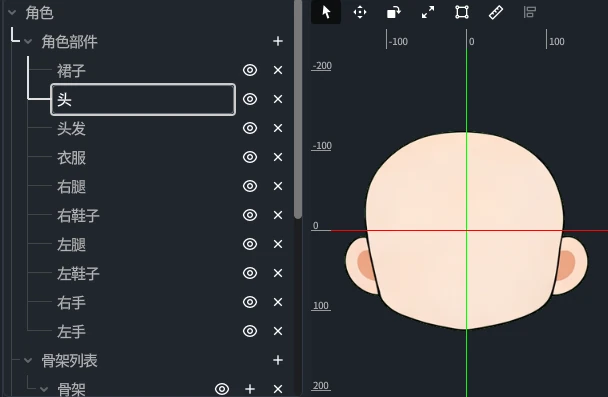Add a new skeleton to 骨架列表
Viewport: 608px width, 397px height.
[x=278, y=360]
